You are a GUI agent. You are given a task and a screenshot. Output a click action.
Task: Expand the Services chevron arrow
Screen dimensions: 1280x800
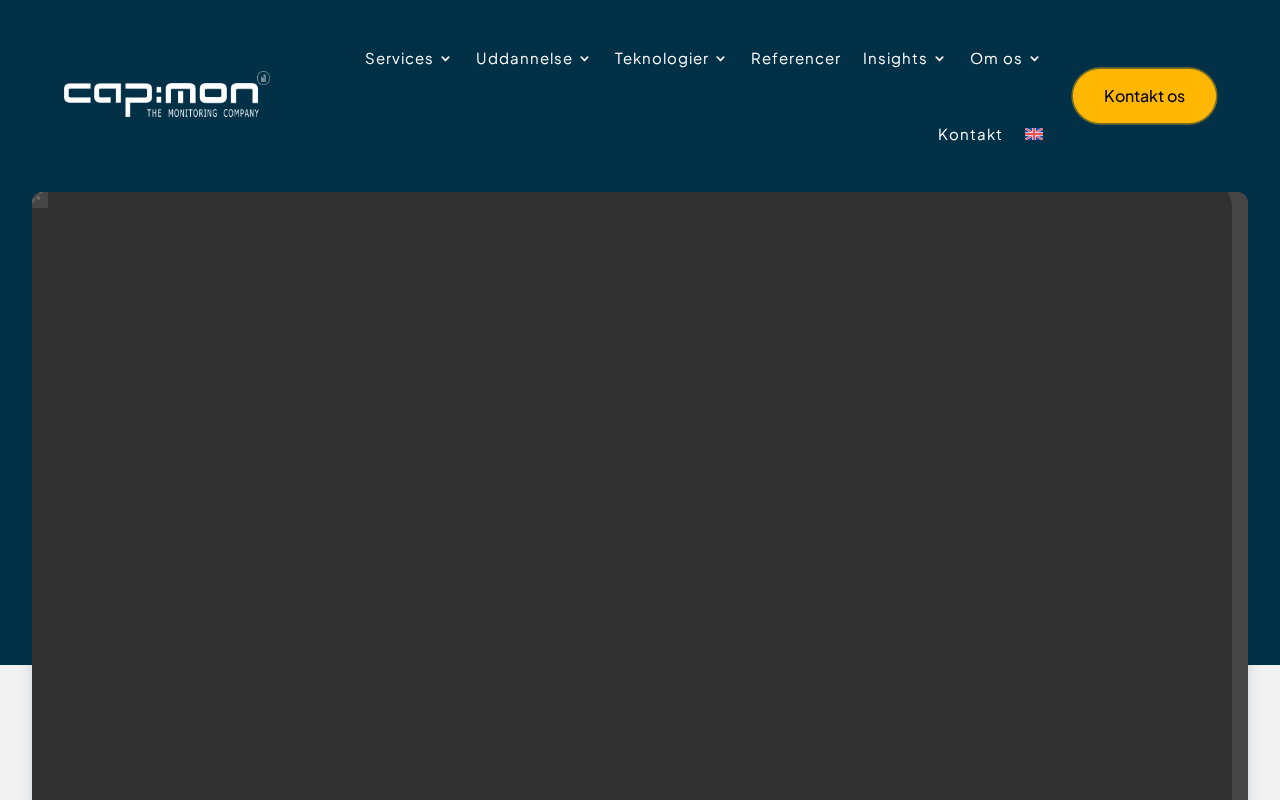pos(446,59)
